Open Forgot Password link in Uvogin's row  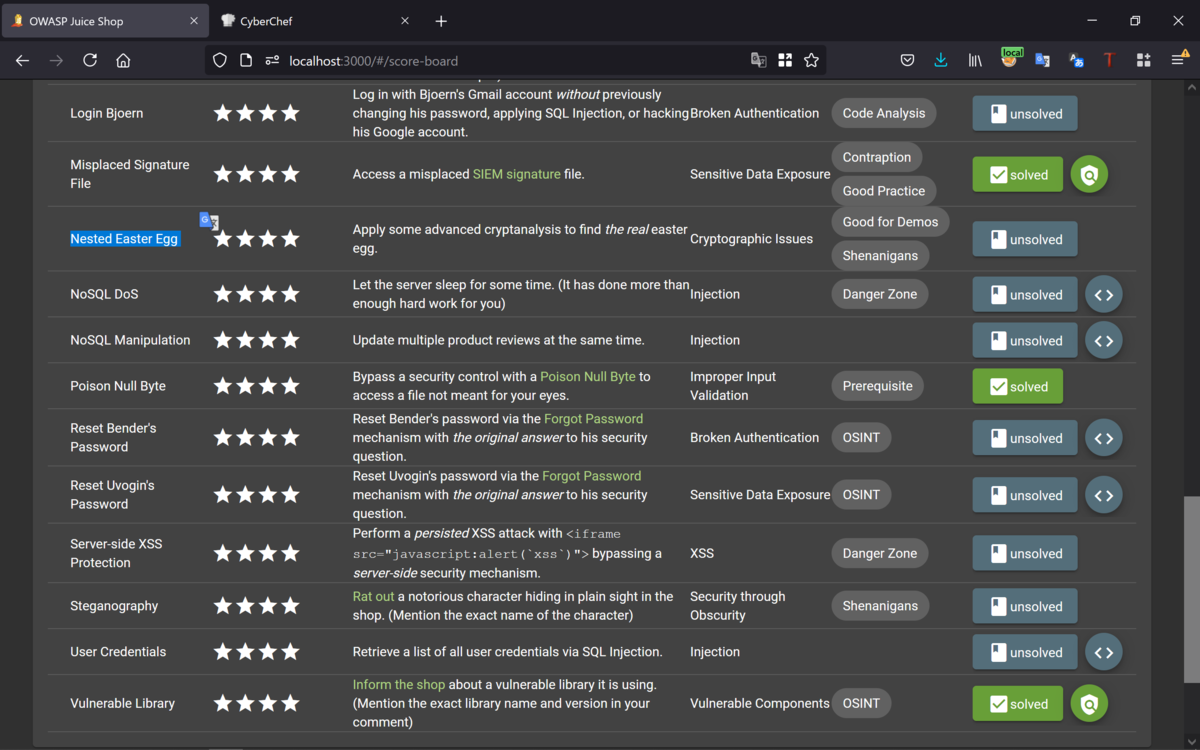(x=591, y=476)
